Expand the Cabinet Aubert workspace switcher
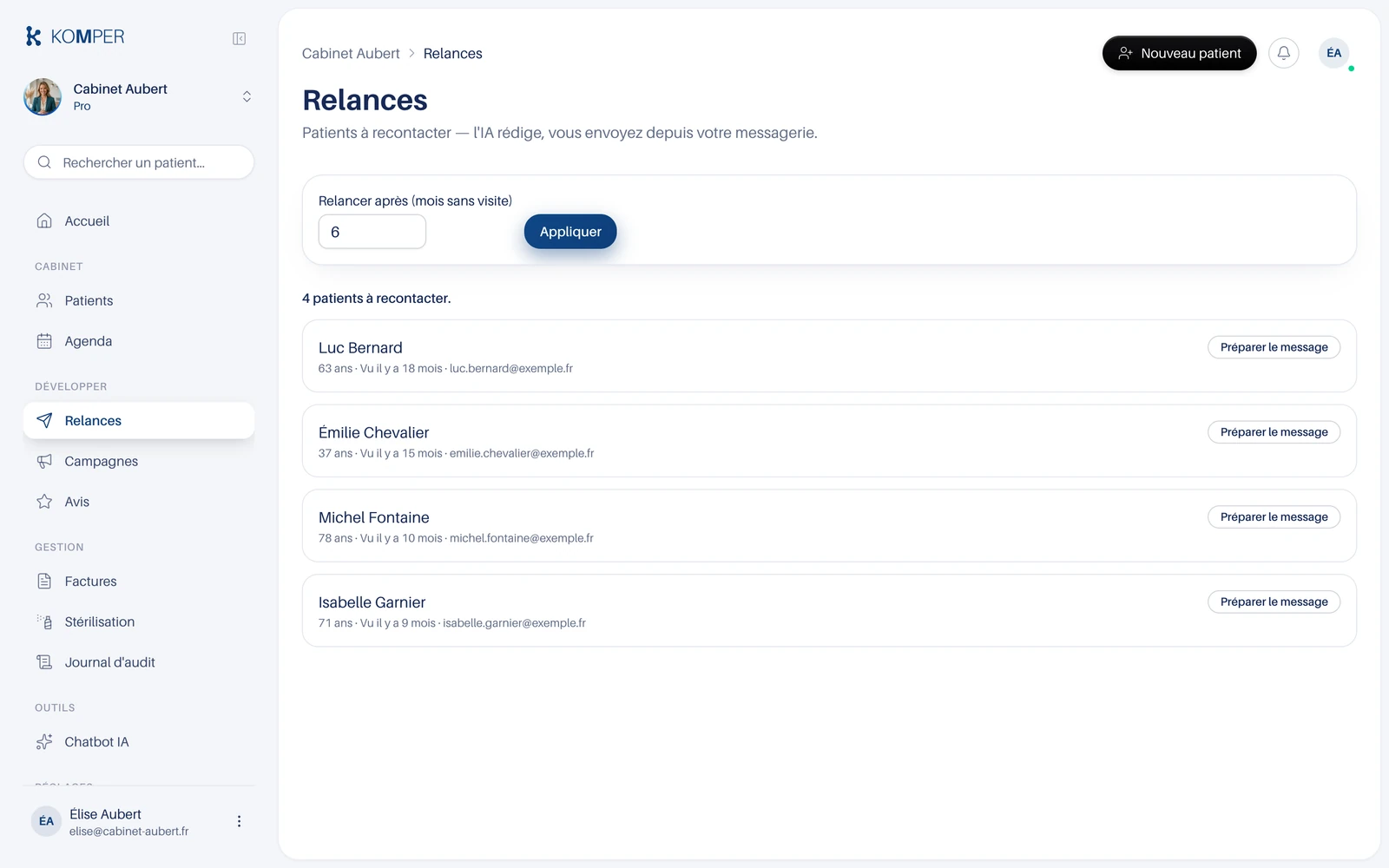 coord(247,96)
